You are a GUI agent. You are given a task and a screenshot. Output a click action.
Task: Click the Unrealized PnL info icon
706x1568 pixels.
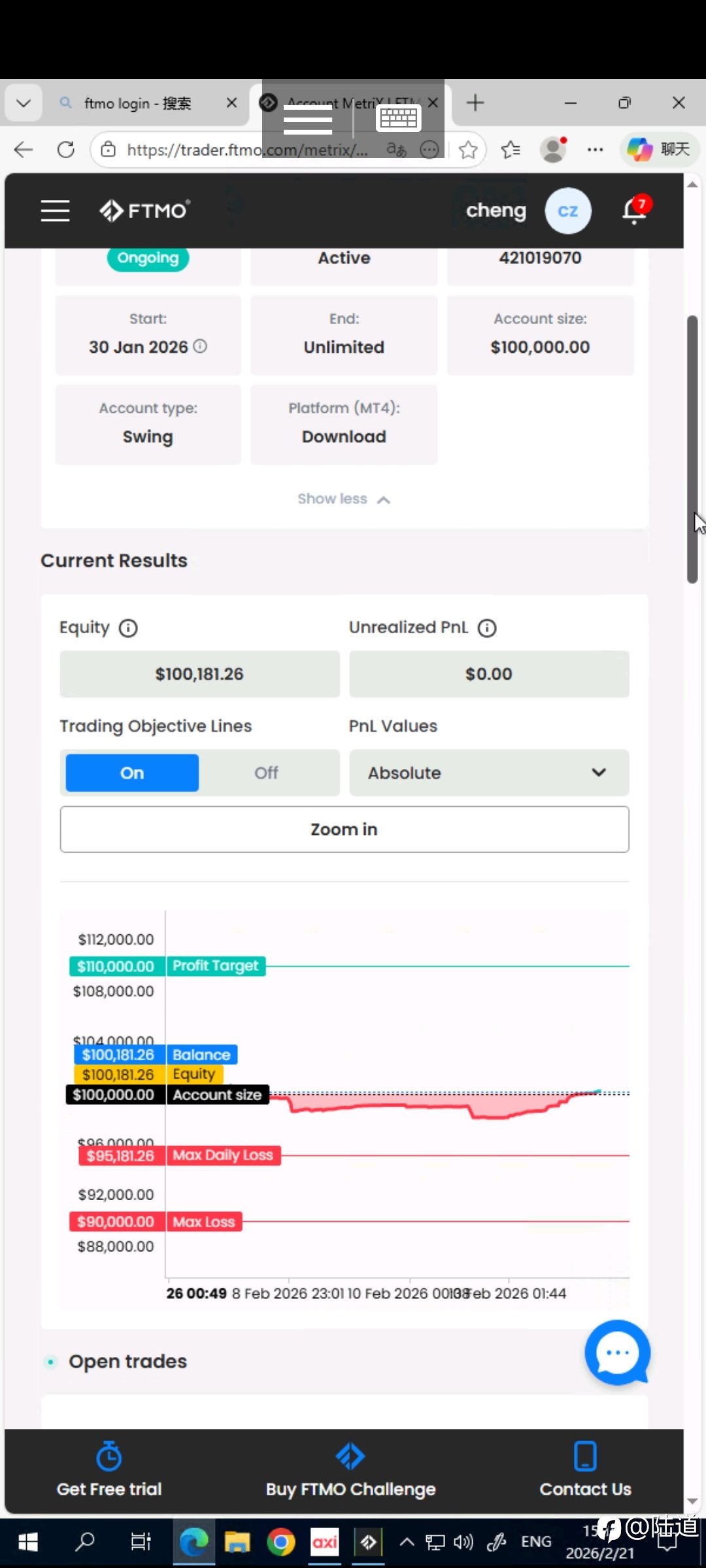(x=487, y=629)
